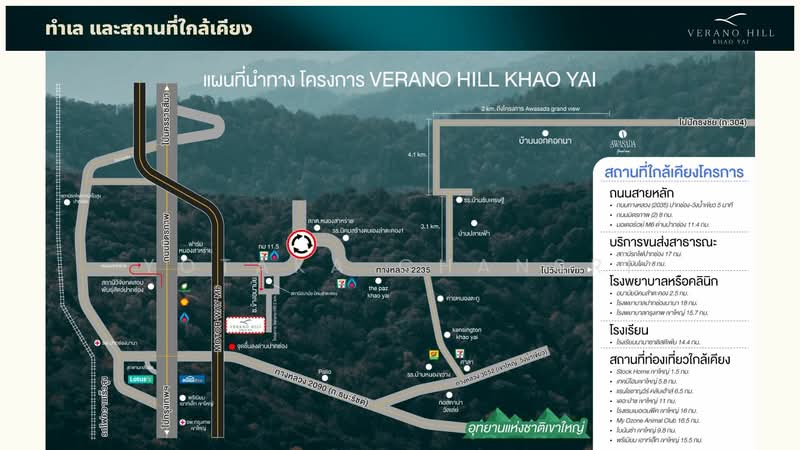The height and width of the screenshot is (450, 800).
Task: Click the green mountain Khao Yai national park graphic
Action: (x=528, y=422)
